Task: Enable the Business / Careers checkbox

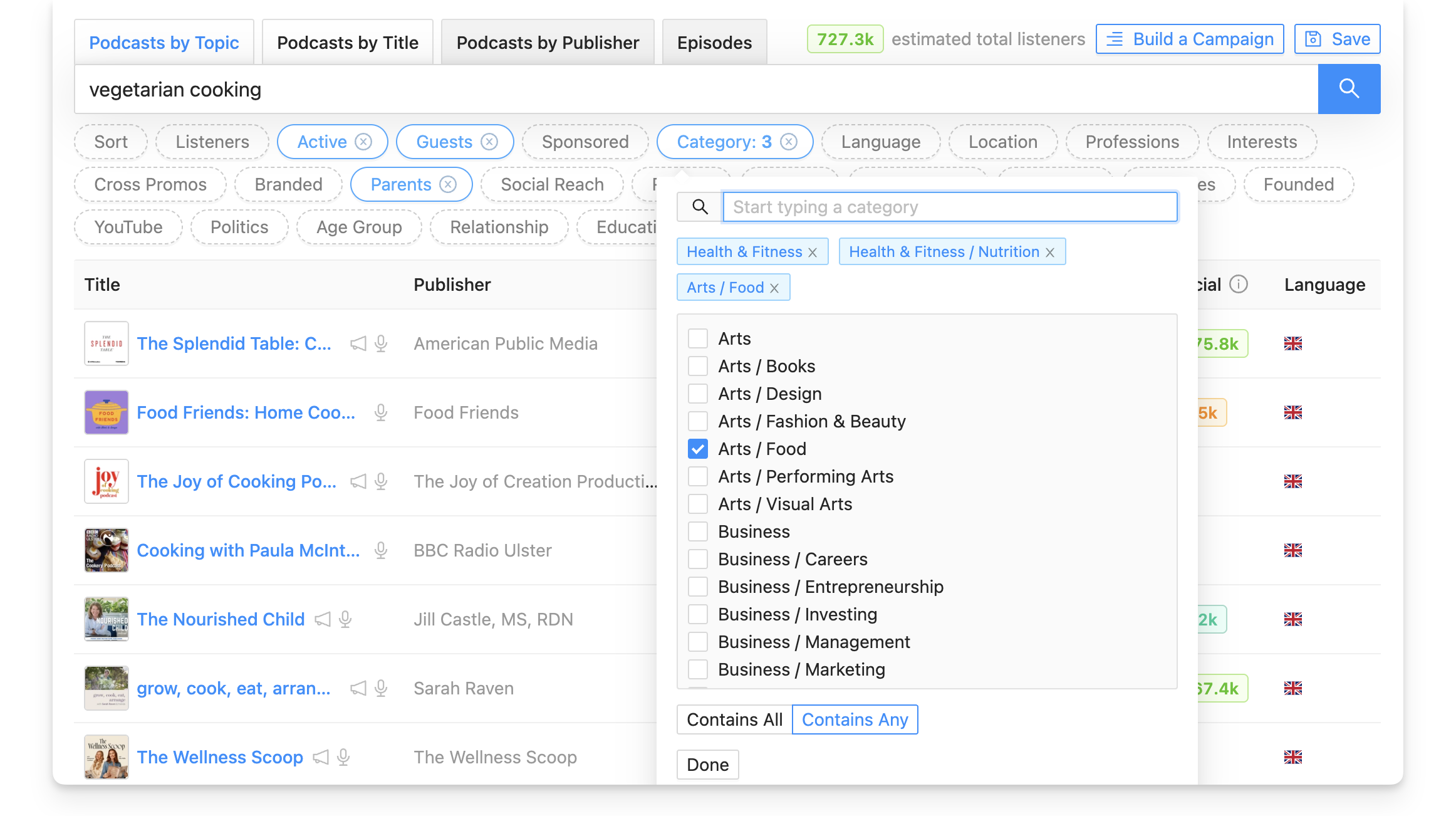Action: pyautogui.click(x=697, y=559)
